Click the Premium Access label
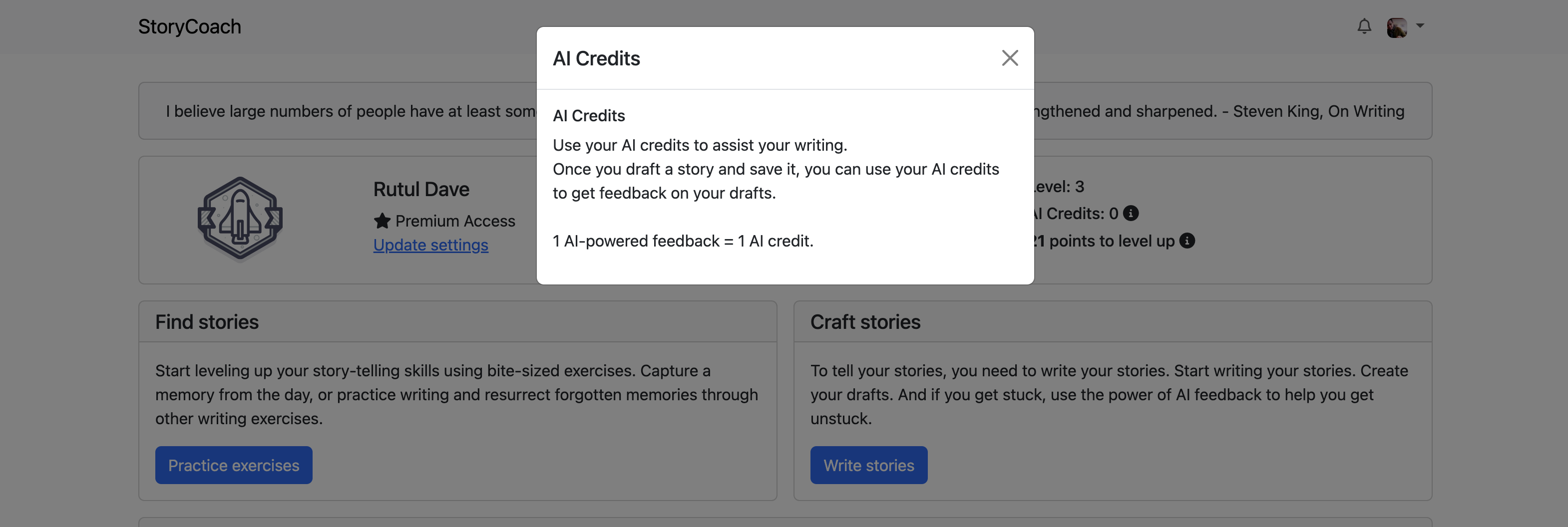This screenshot has height=527, width=1568. 455,220
